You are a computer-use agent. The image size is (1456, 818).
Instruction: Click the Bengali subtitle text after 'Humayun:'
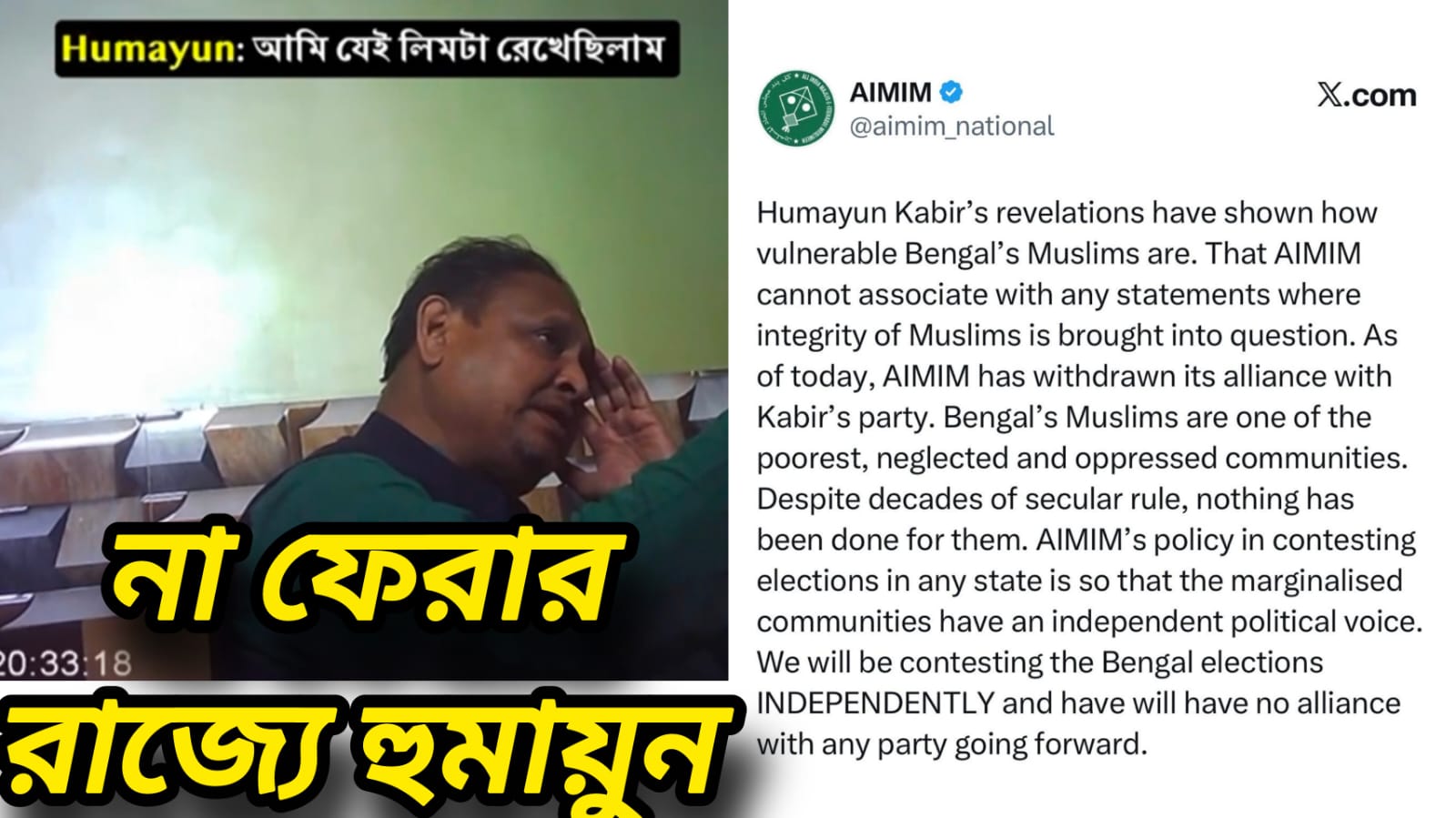459,47
